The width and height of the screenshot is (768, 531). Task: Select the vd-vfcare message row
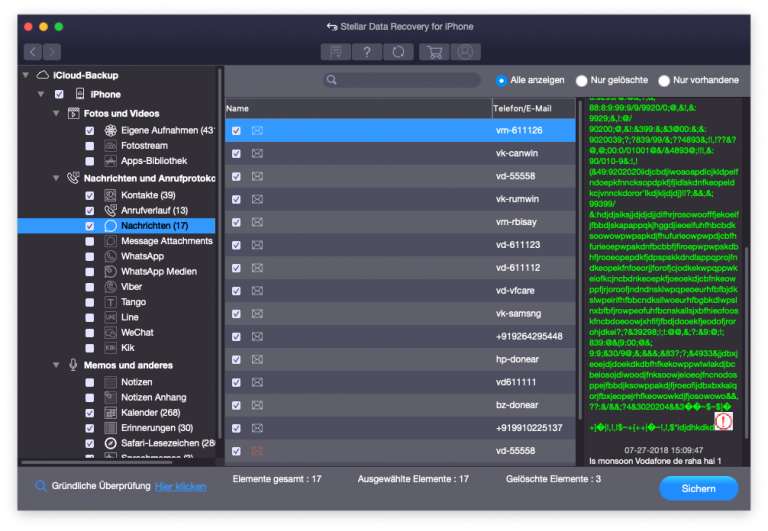point(400,290)
